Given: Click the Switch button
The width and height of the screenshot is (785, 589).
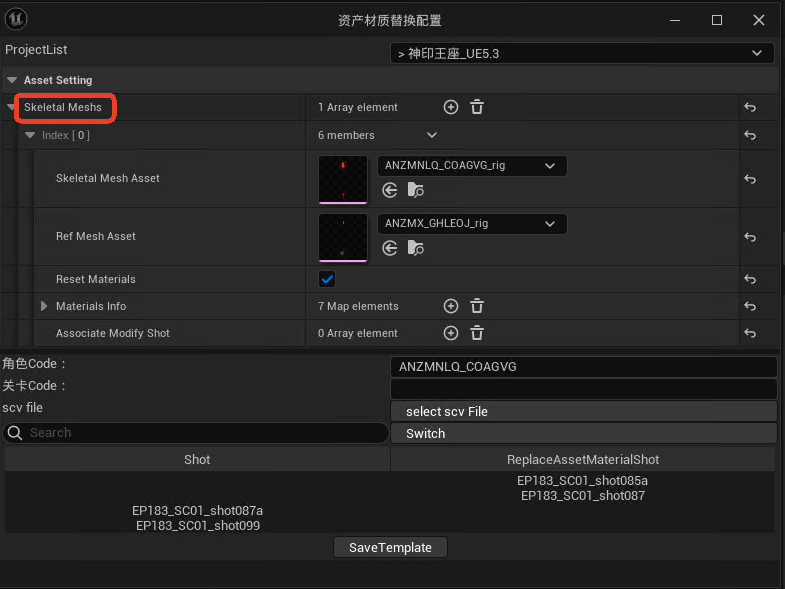Looking at the screenshot, I should point(583,433).
